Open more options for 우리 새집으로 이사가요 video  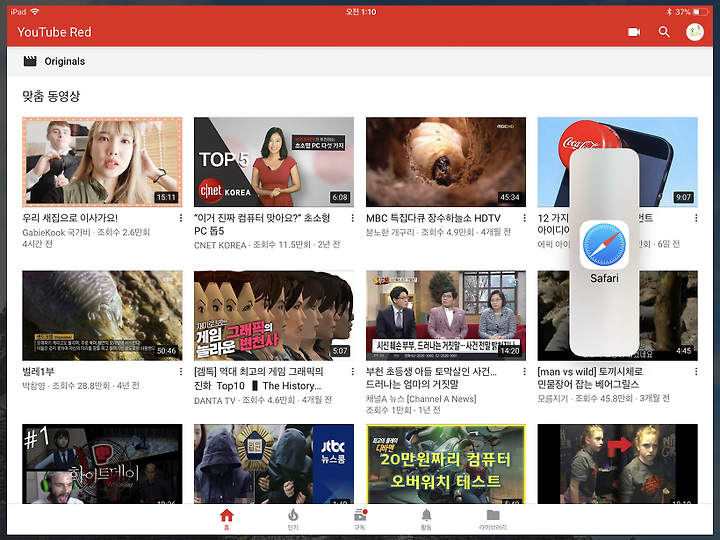click(x=180, y=218)
